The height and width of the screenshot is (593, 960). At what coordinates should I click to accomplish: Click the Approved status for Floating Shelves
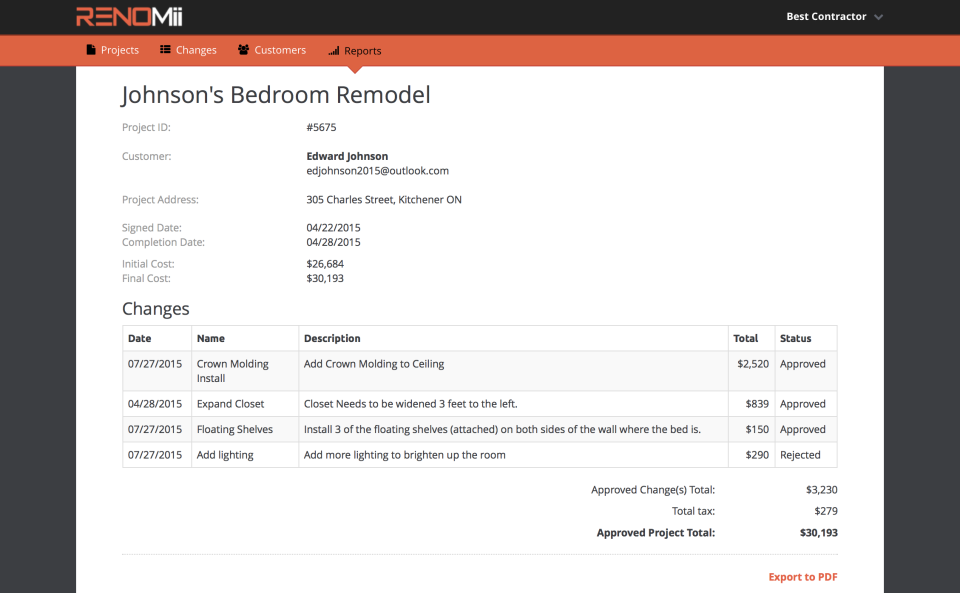802,429
